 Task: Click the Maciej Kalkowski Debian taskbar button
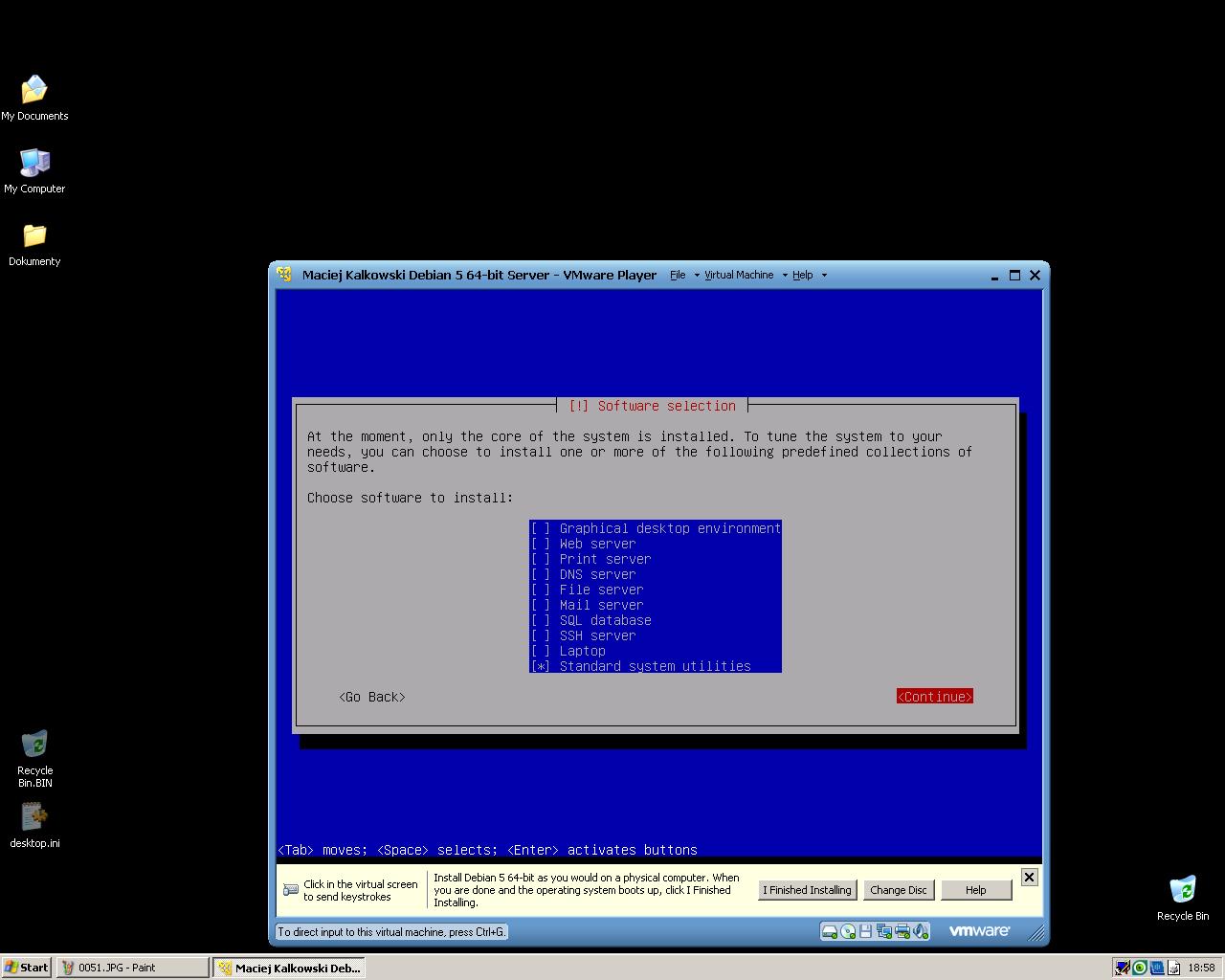[289, 968]
